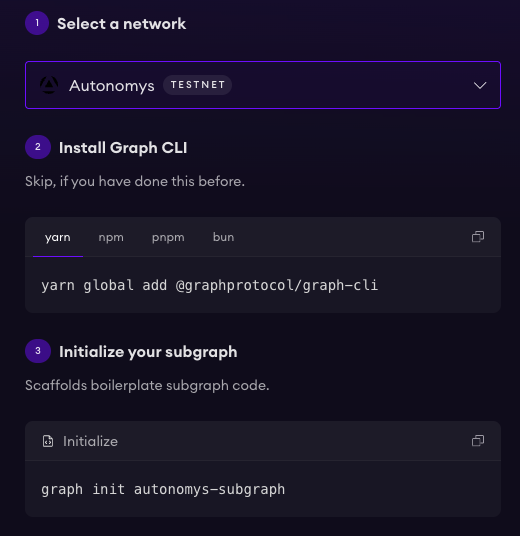Screen dimensions: 520x536
Task: Switch to the pnpm tab
Action: point(168,237)
